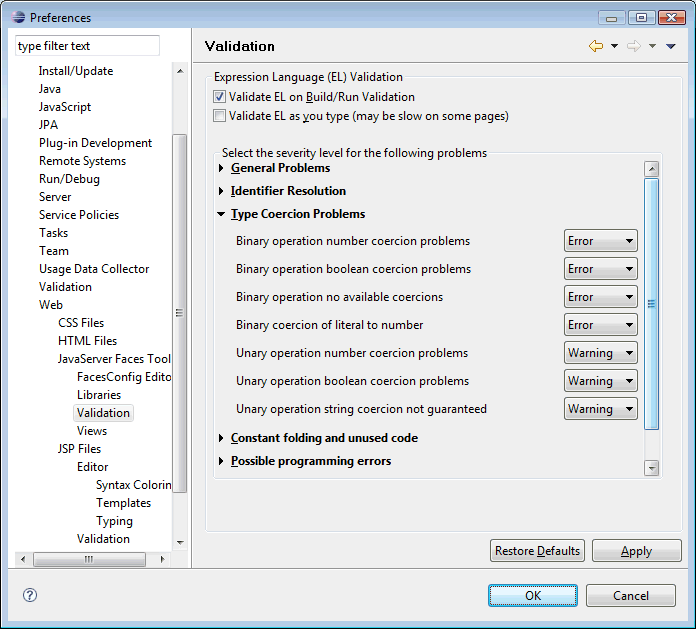Select Libraries tree item

click(99, 395)
